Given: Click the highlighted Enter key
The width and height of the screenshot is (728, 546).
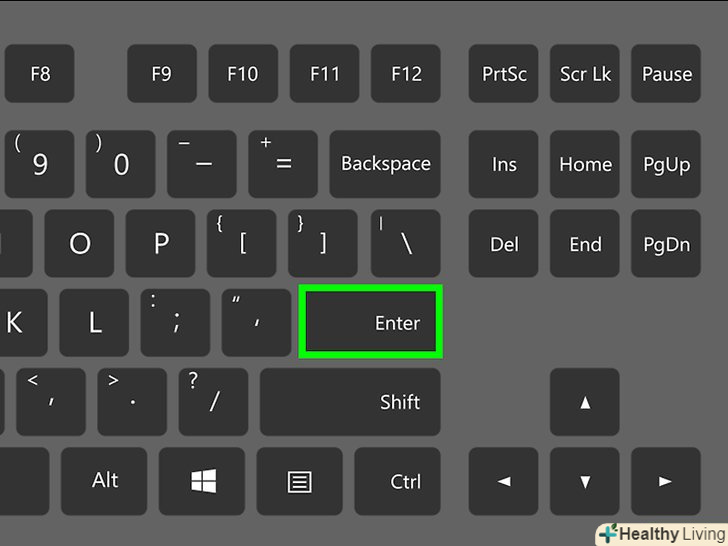Looking at the screenshot, I should pyautogui.click(x=370, y=322).
